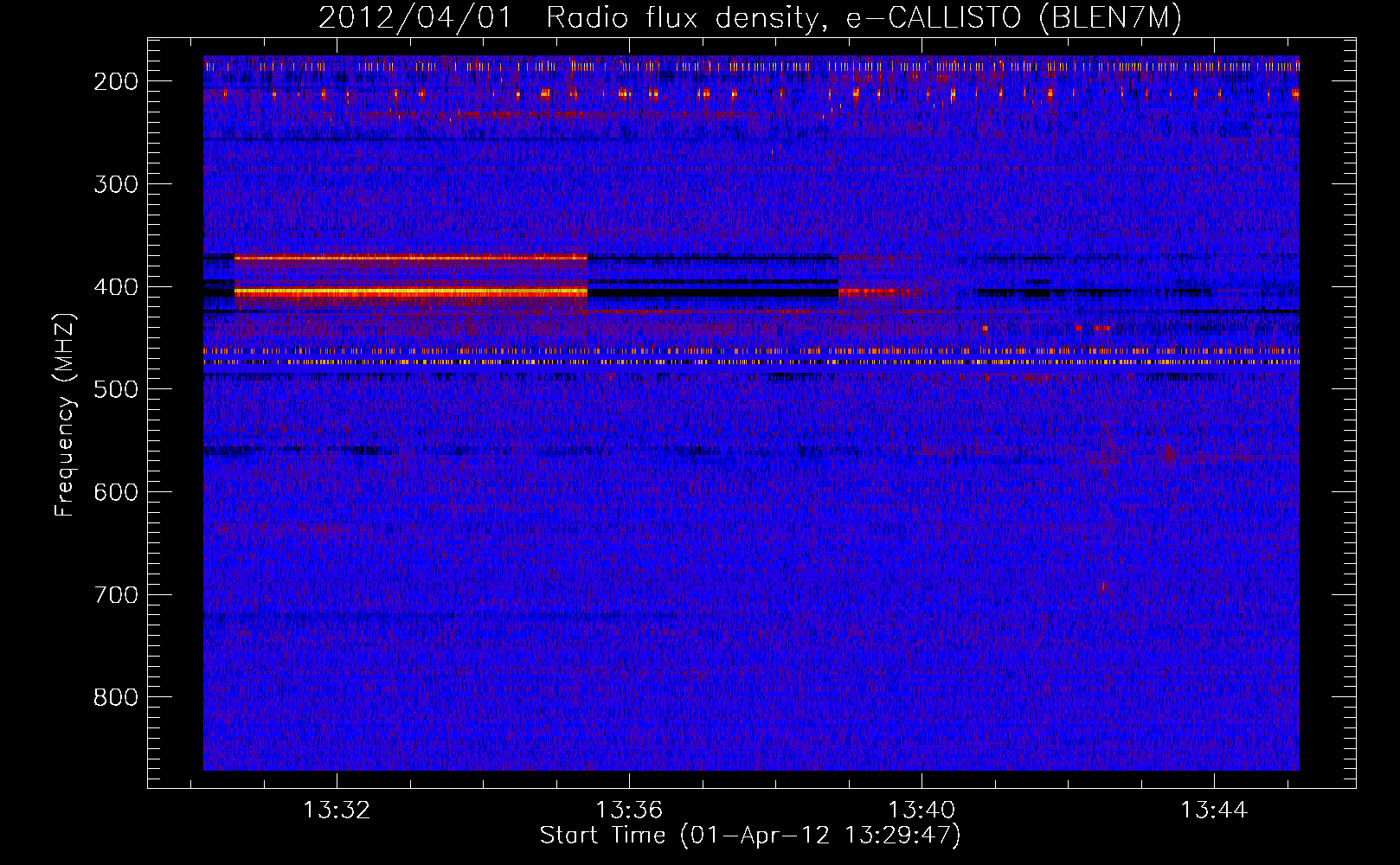Click the '13:36' time tick label

coord(629,810)
